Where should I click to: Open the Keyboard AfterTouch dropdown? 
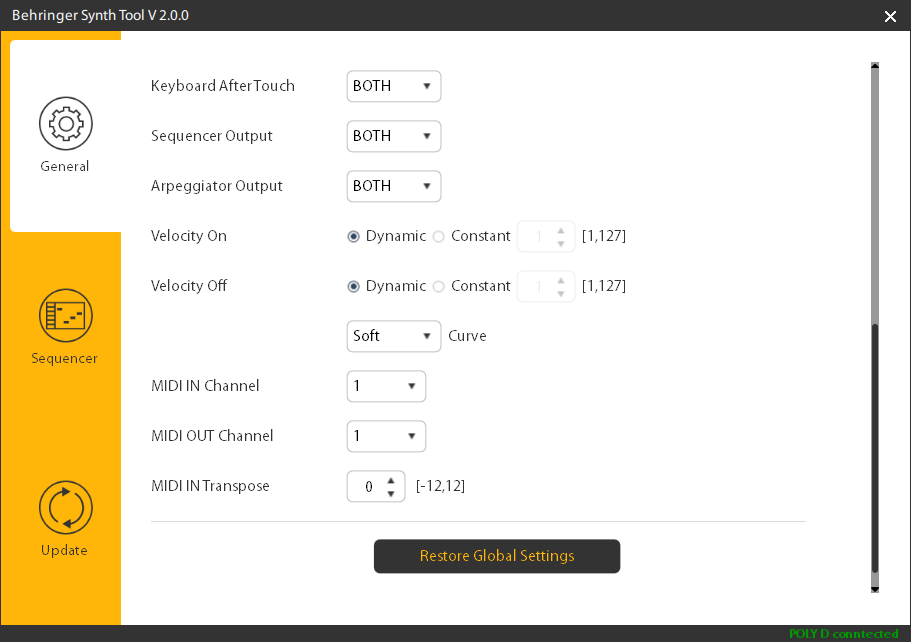tap(394, 86)
